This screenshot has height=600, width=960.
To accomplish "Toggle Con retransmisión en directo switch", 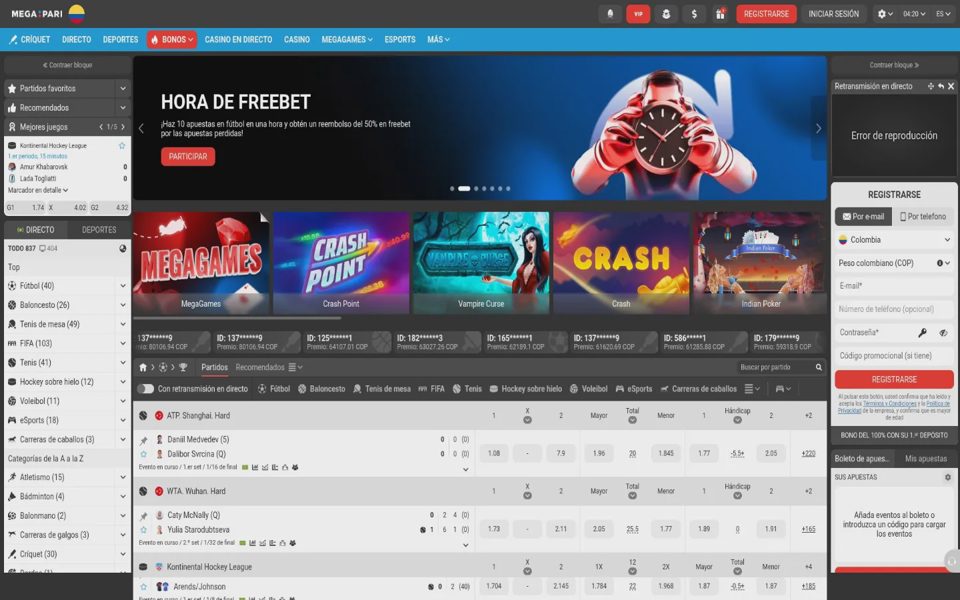I will coord(146,389).
